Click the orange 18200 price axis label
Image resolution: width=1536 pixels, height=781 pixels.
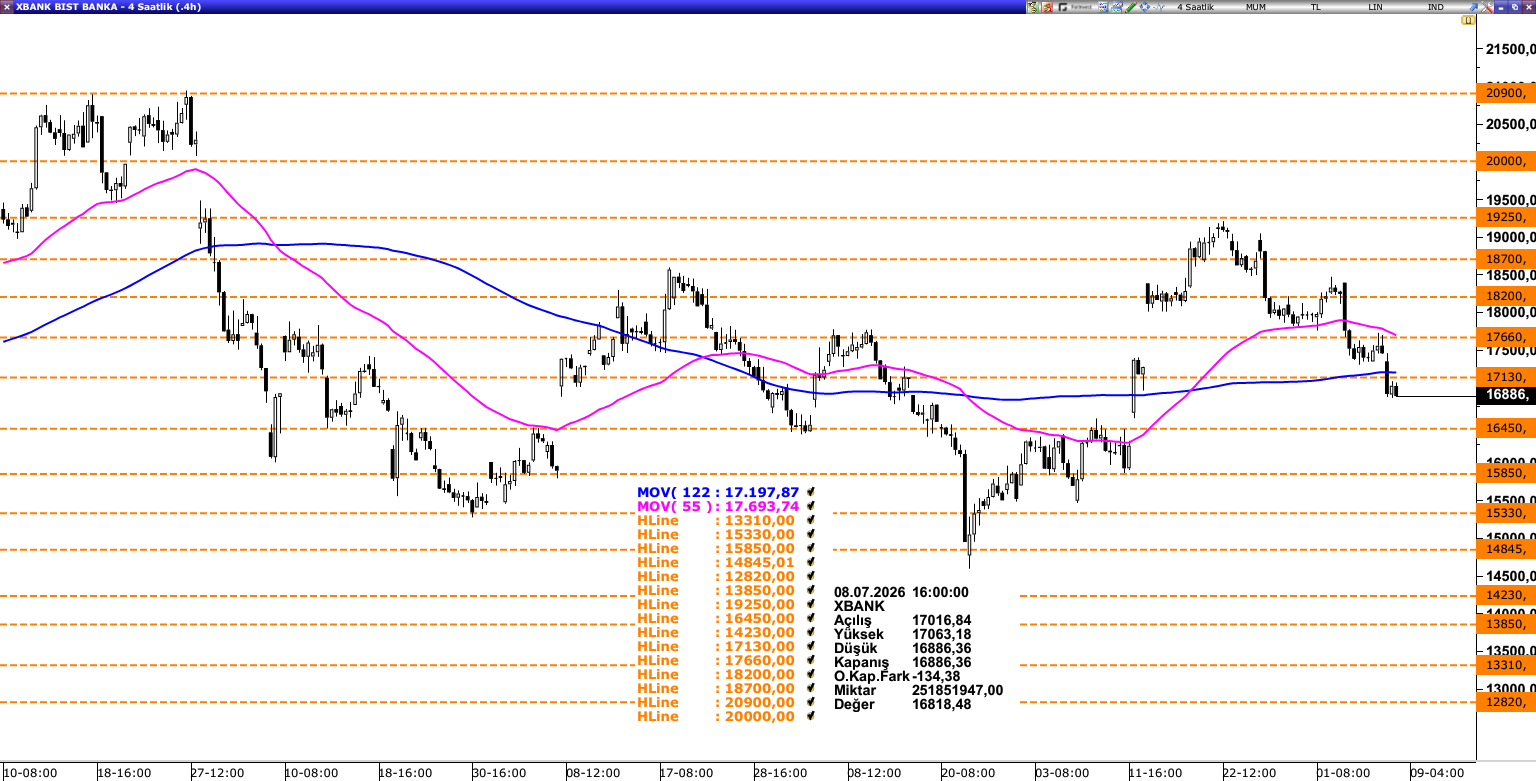click(x=1506, y=296)
